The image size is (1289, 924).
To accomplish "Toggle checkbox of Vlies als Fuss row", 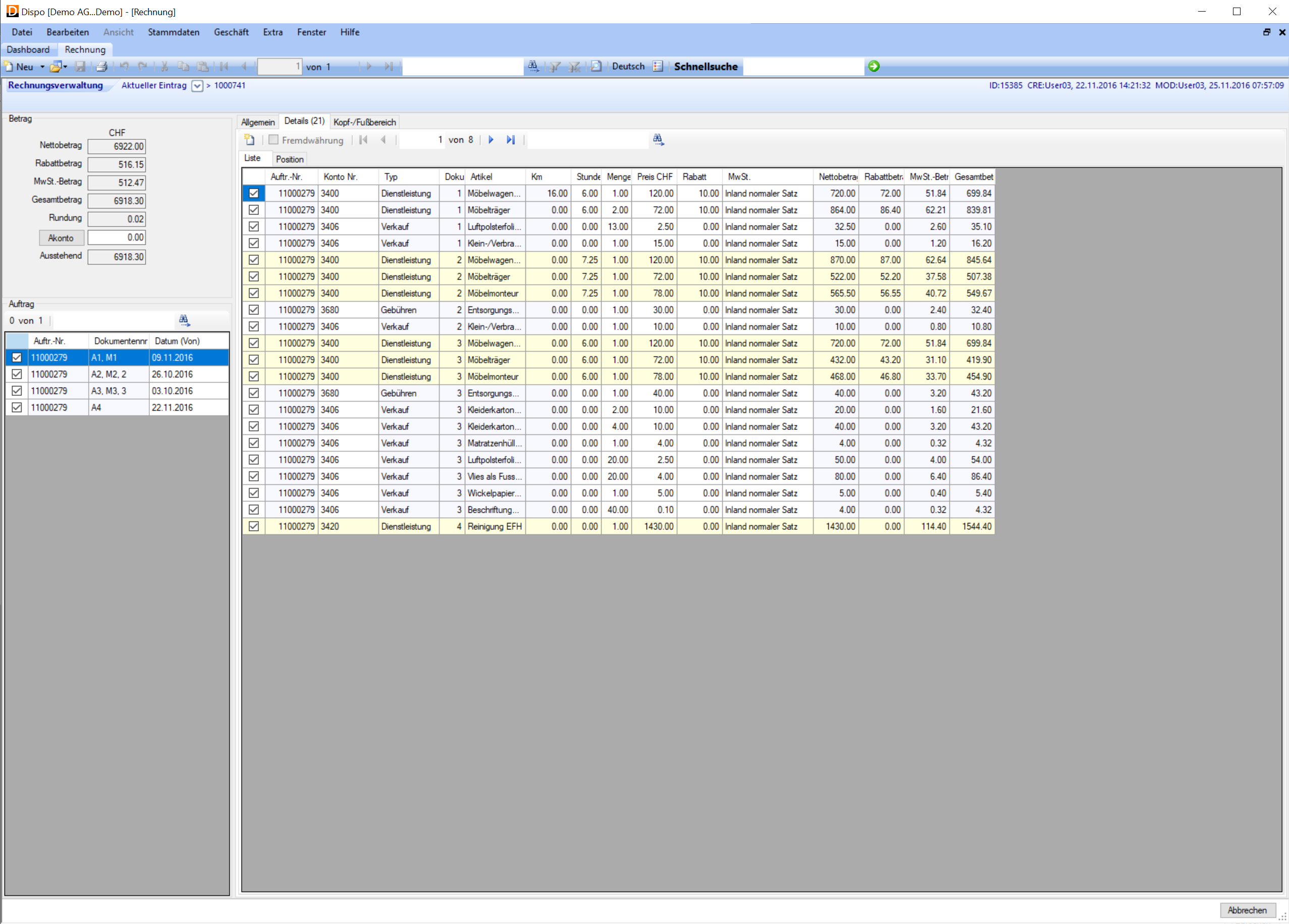I will [x=253, y=477].
